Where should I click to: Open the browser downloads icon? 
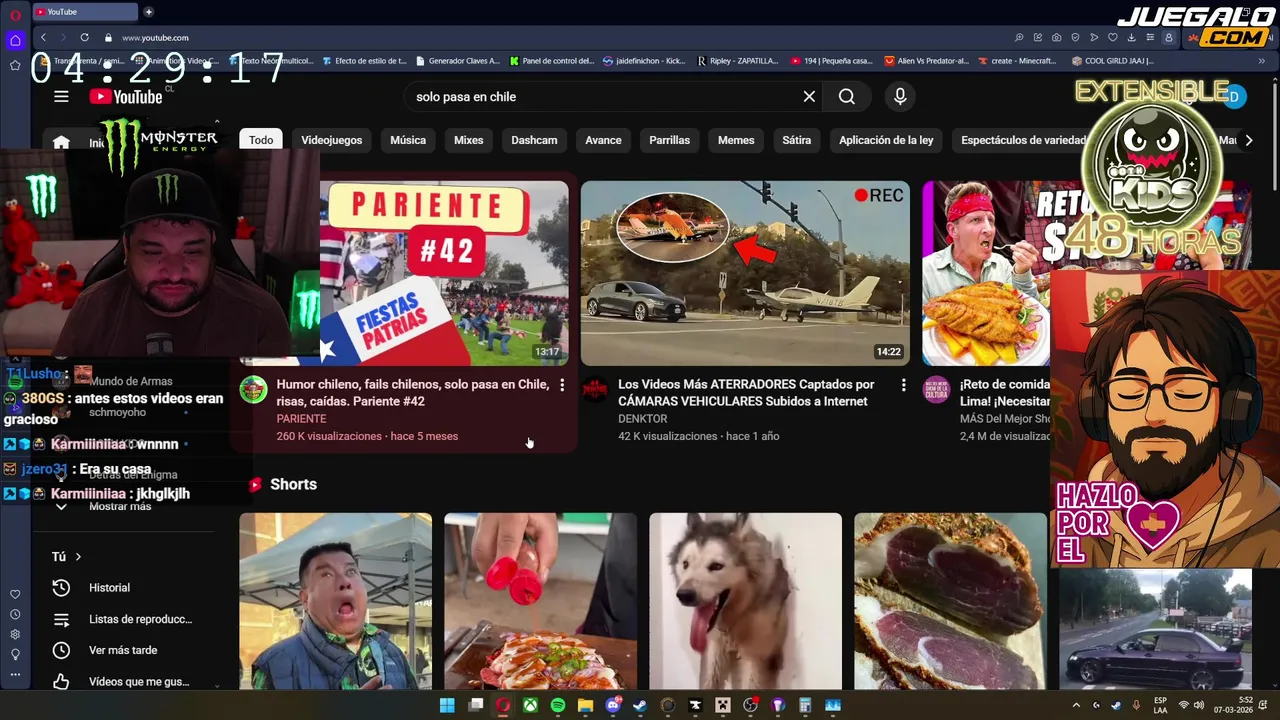tap(1131, 38)
